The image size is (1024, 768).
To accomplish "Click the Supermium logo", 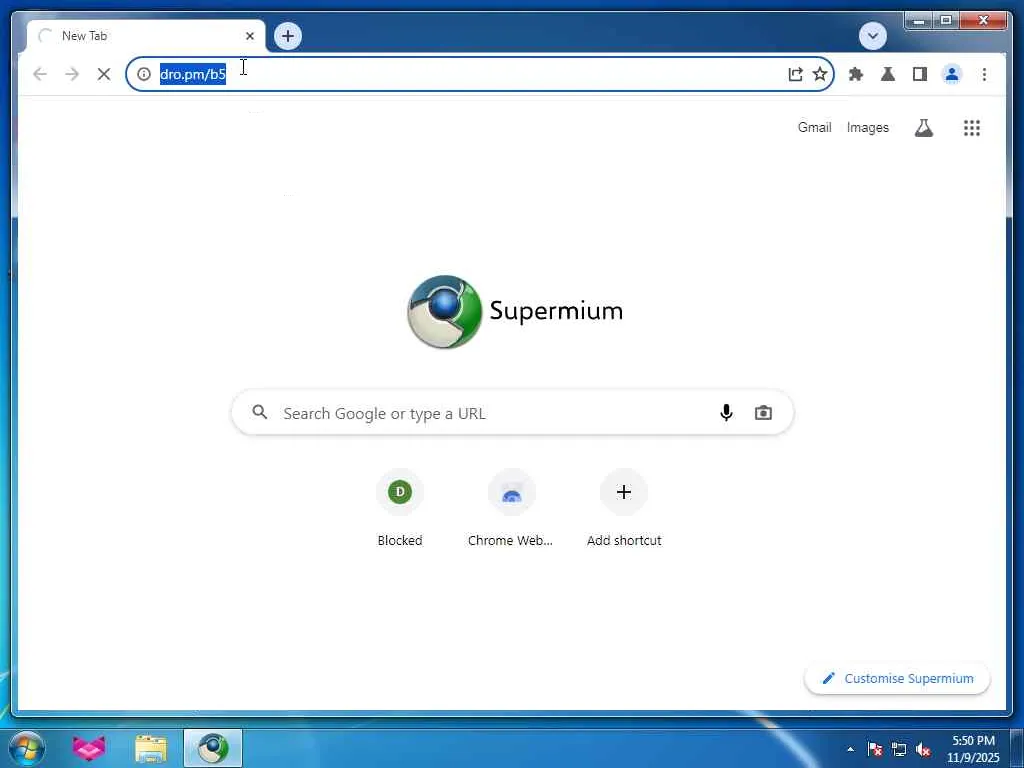I will pos(515,312).
